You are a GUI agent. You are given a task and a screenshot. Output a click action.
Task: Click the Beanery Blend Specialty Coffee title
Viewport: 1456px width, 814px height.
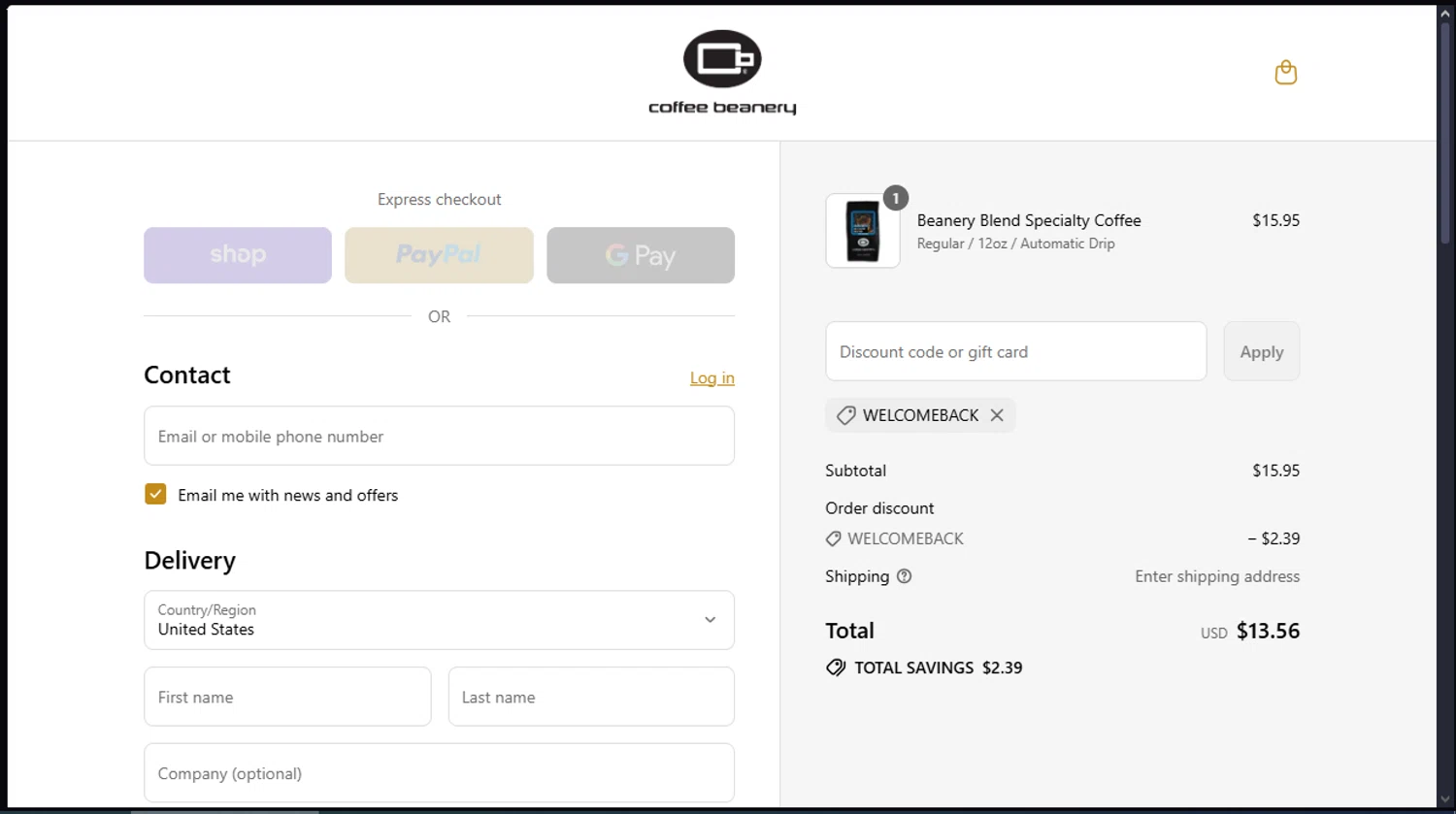click(x=1029, y=220)
